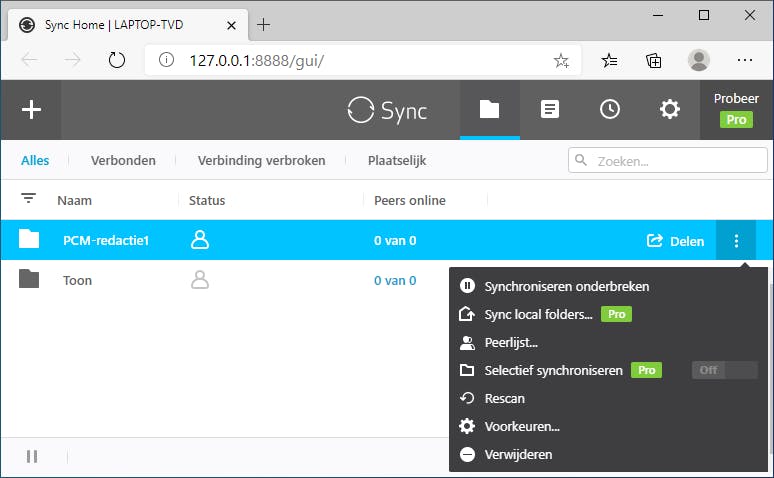Sort by the Naam column header

[75, 200]
